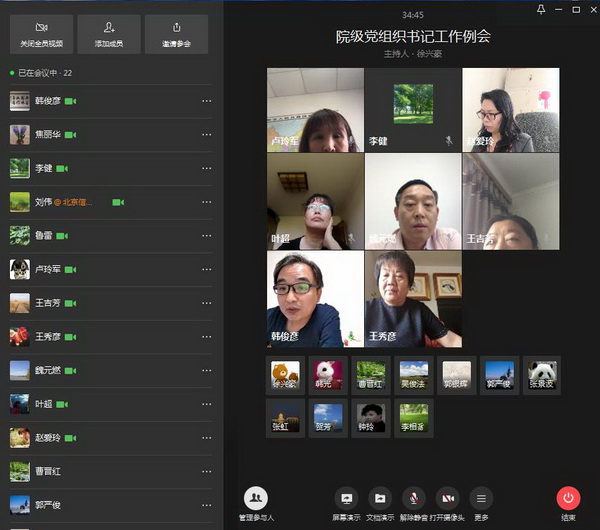Pin the window with the pin icon
Viewport: 600px width, 530px height.
(542, 10)
